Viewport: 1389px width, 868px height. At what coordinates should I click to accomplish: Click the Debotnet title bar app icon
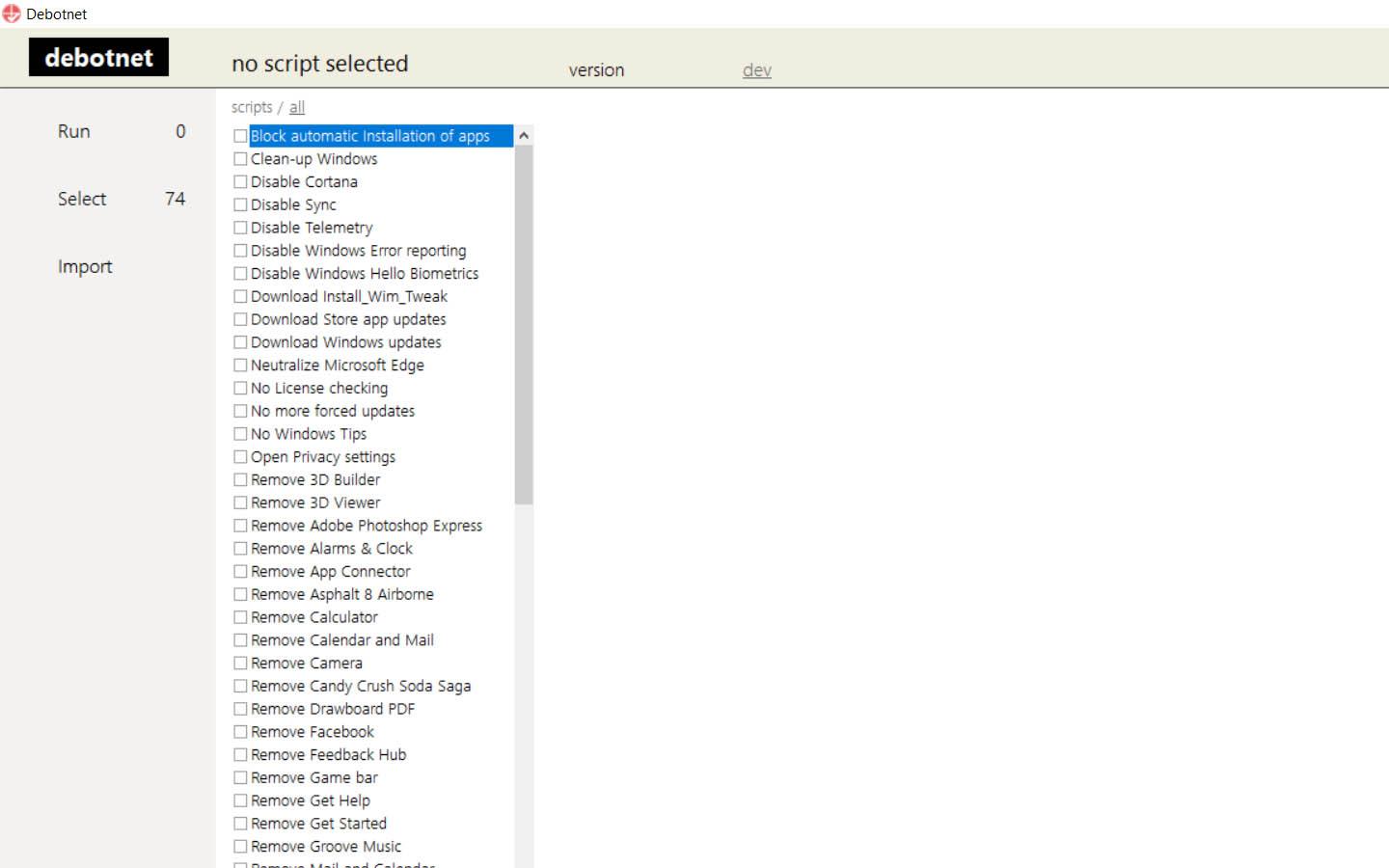(x=12, y=14)
